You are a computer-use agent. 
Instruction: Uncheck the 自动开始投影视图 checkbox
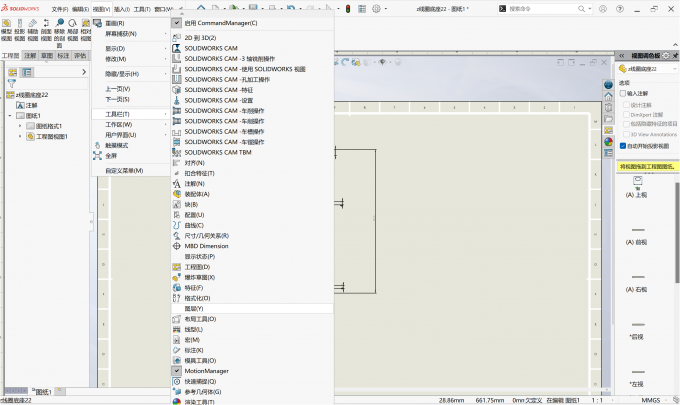pyautogui.click(x=623, y=146)
